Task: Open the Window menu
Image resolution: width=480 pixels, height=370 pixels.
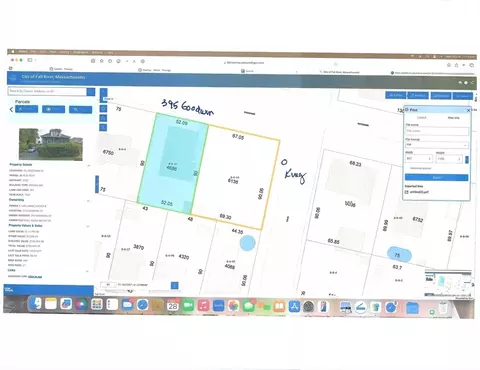Action: 97,52
